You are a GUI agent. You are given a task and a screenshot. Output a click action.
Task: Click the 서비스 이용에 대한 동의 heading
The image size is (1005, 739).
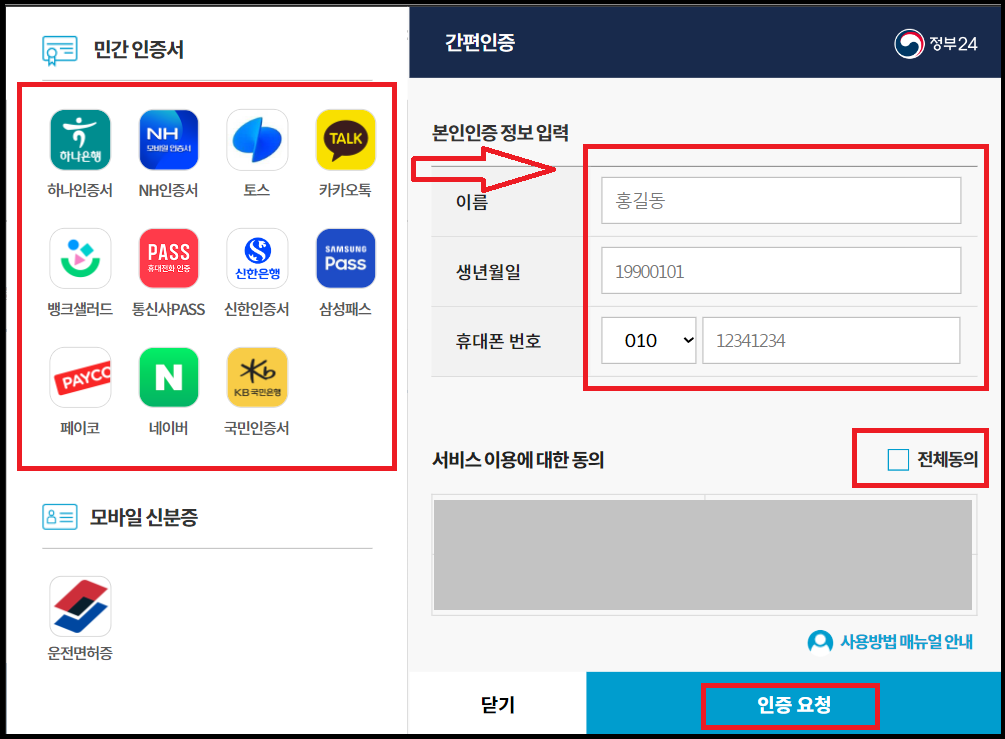pyautogui.click(x=518, y=460)
